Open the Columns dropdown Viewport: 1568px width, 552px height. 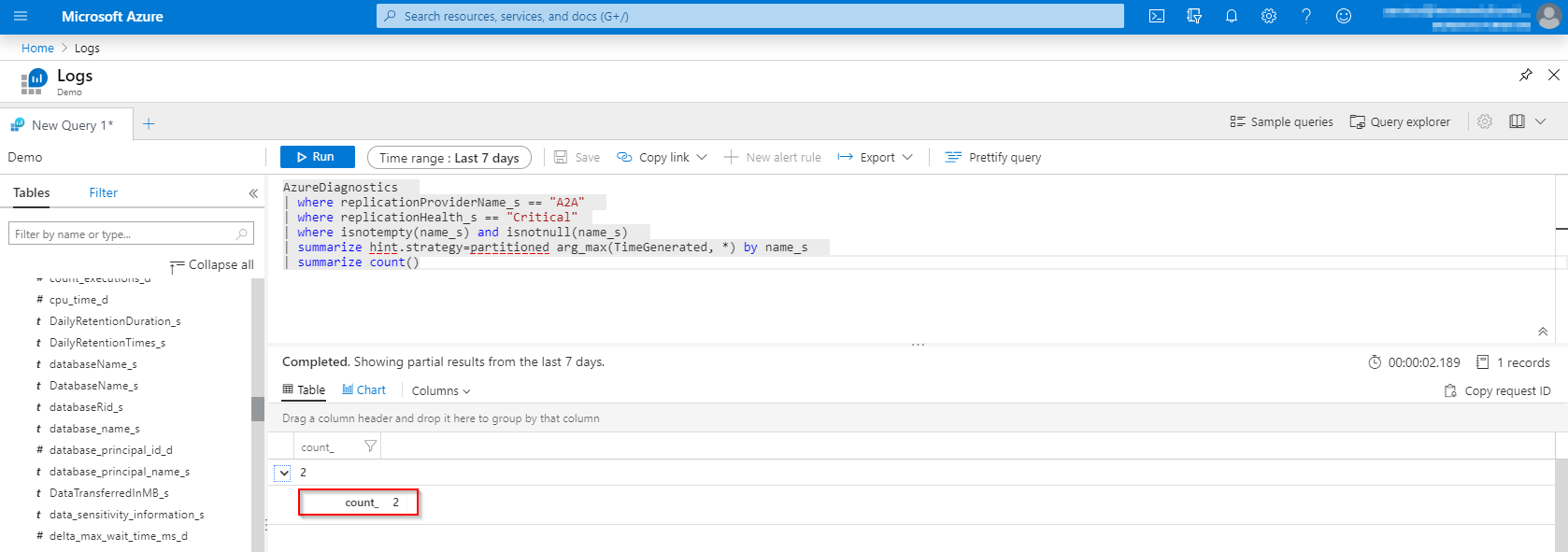(441, 390)
